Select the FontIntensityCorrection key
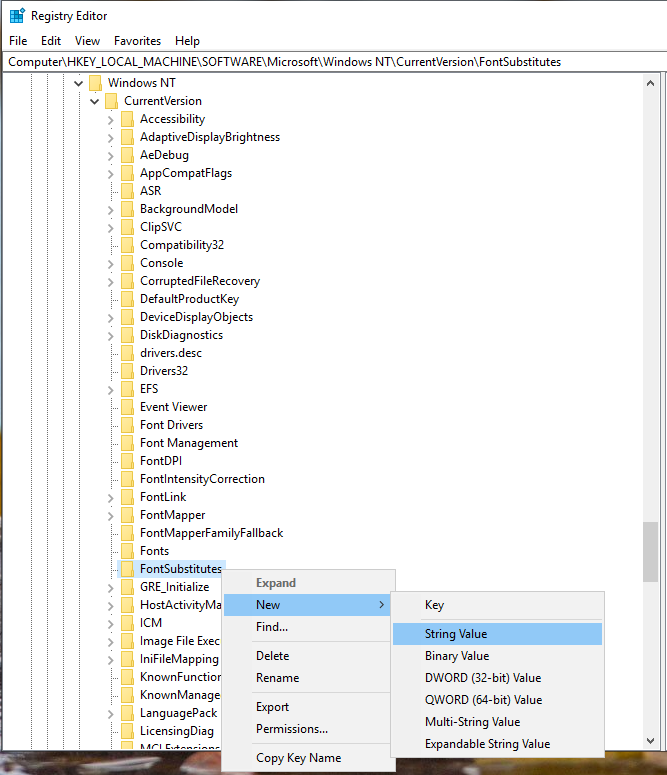 click(x=202, y=479)
